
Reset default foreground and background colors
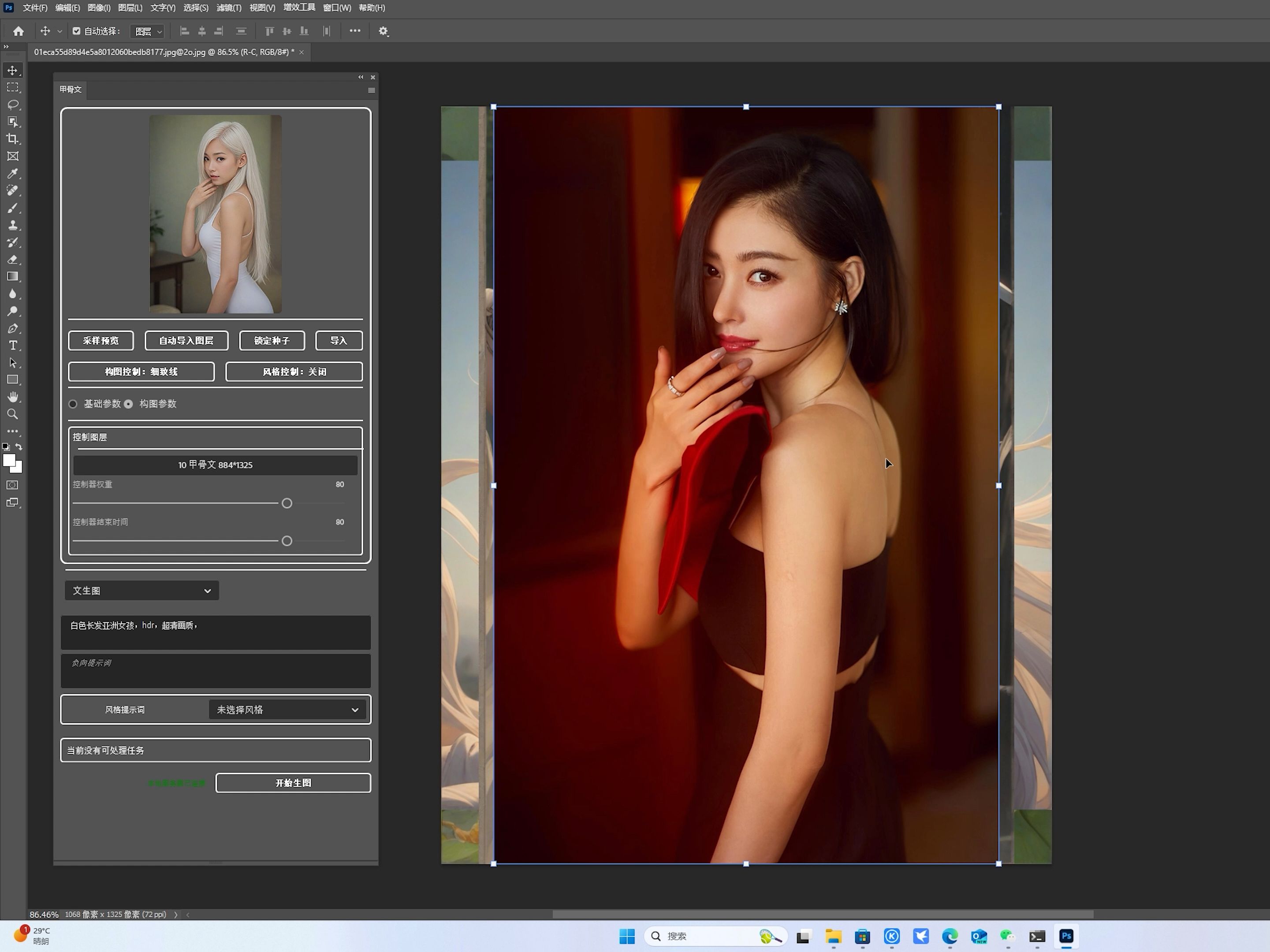pos(6,447)
